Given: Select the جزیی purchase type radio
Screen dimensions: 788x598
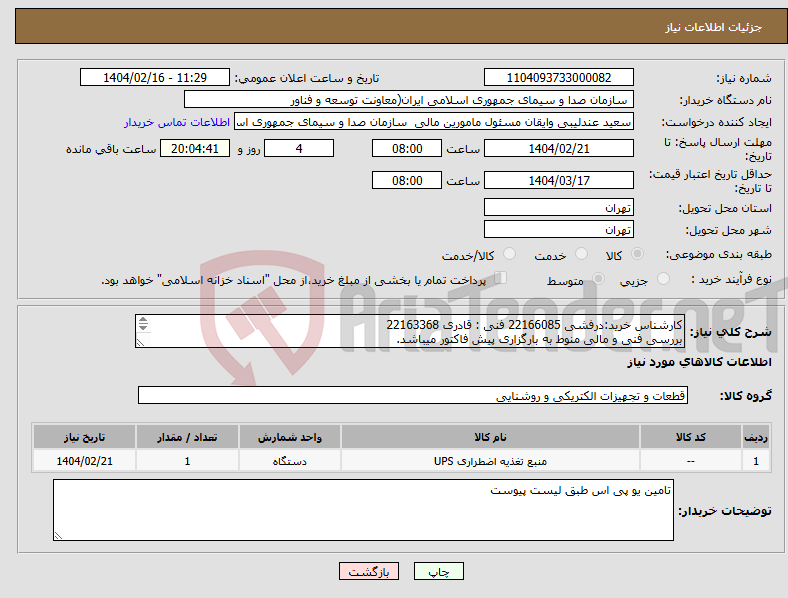Looking at the screenshot, I should pos(663,278).
